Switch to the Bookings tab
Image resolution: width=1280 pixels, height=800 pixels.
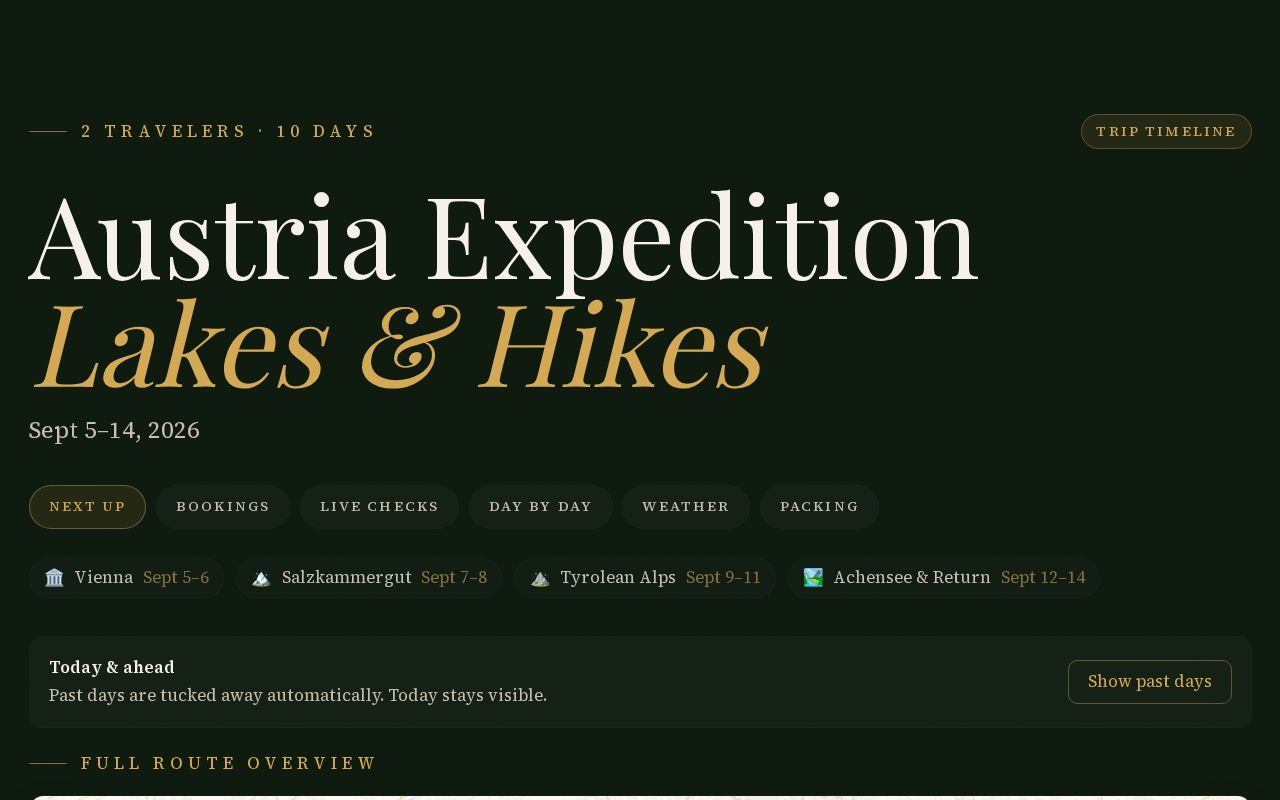[223, 507]
